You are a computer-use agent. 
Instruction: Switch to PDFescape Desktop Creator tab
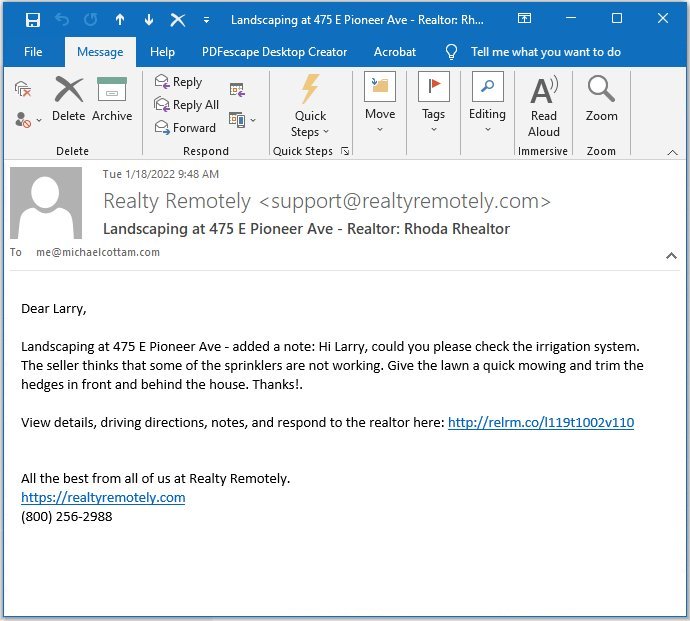pyautogui.click(x=275, y=52)
